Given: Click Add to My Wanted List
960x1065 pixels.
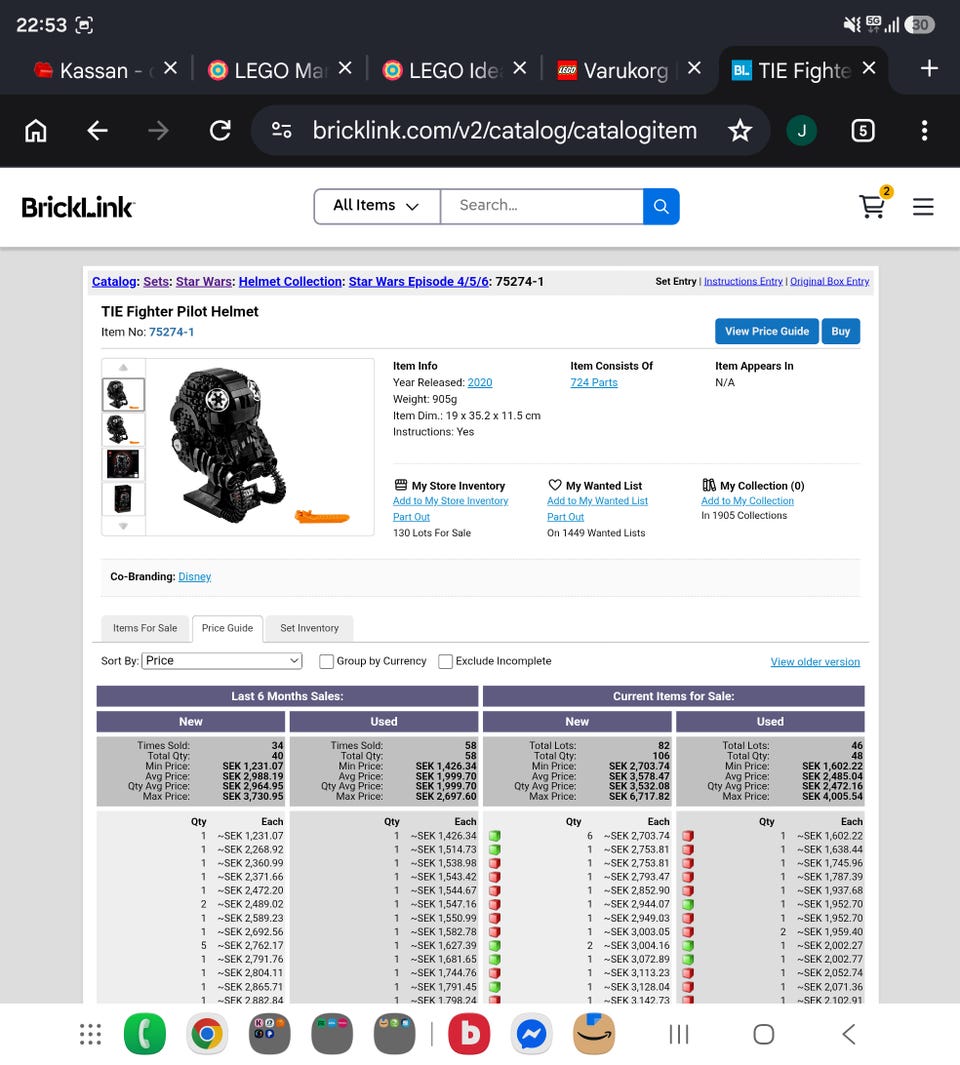Looking at the screenshot, I should [597, 501].
